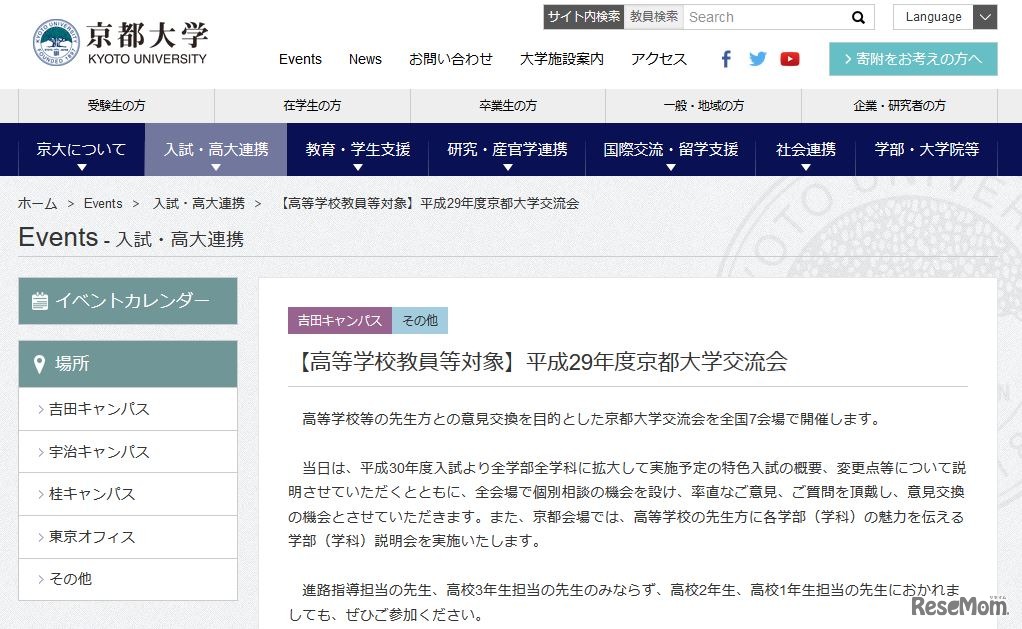Click the search magnifying glass icon
The width and height of the screenshot is (1022, 629).
(858, 17)
